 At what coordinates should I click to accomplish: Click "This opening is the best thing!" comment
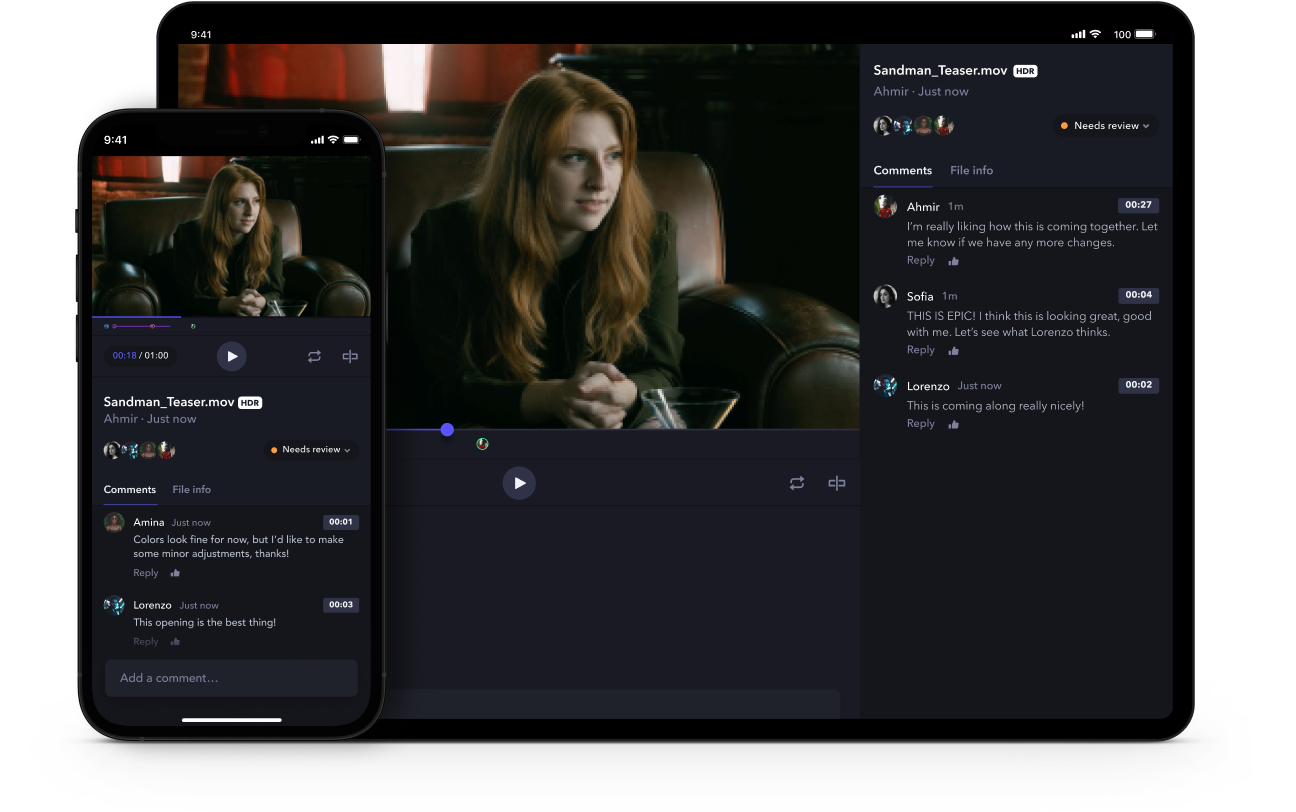click(204, 623)
